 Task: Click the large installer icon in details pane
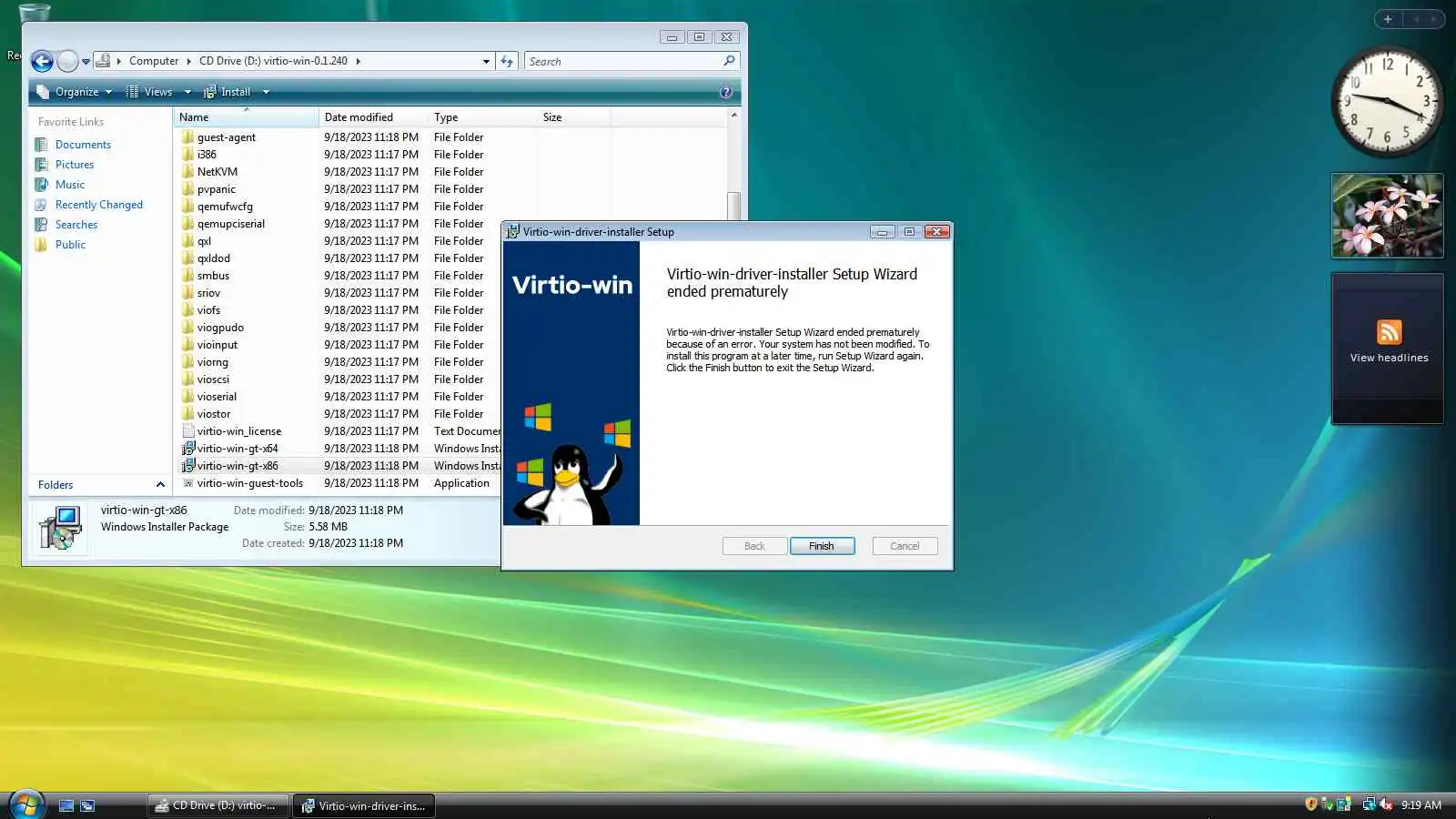click(61, 529)
